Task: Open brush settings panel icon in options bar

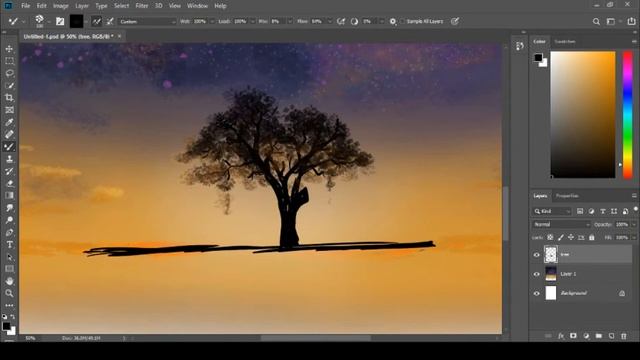Action: pos(60,21)
